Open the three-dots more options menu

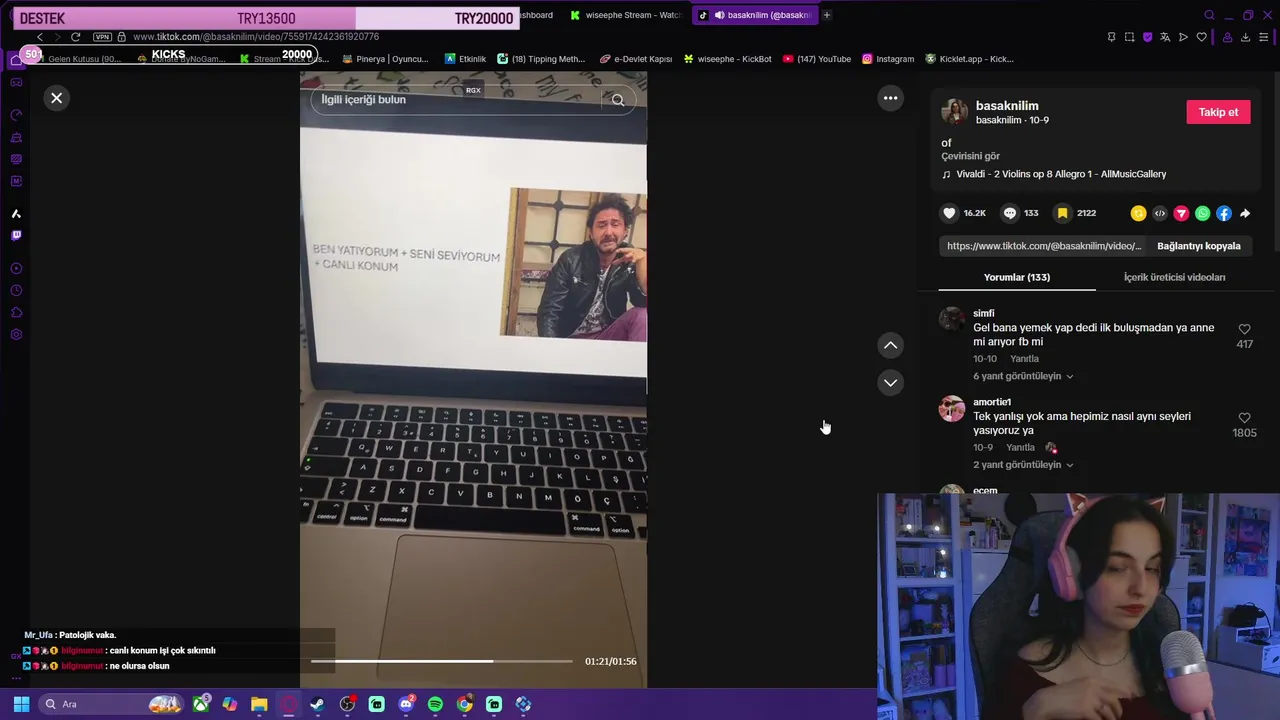coord(890,98)
